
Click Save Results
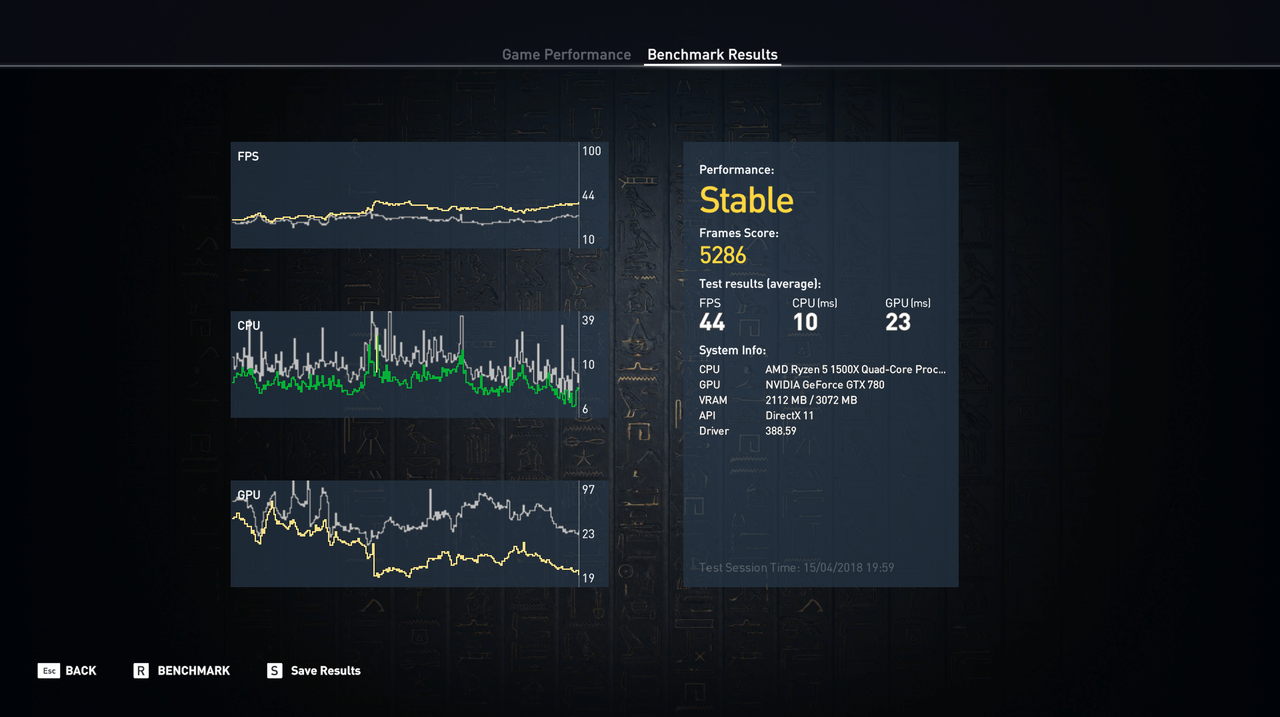coord(326,671)
